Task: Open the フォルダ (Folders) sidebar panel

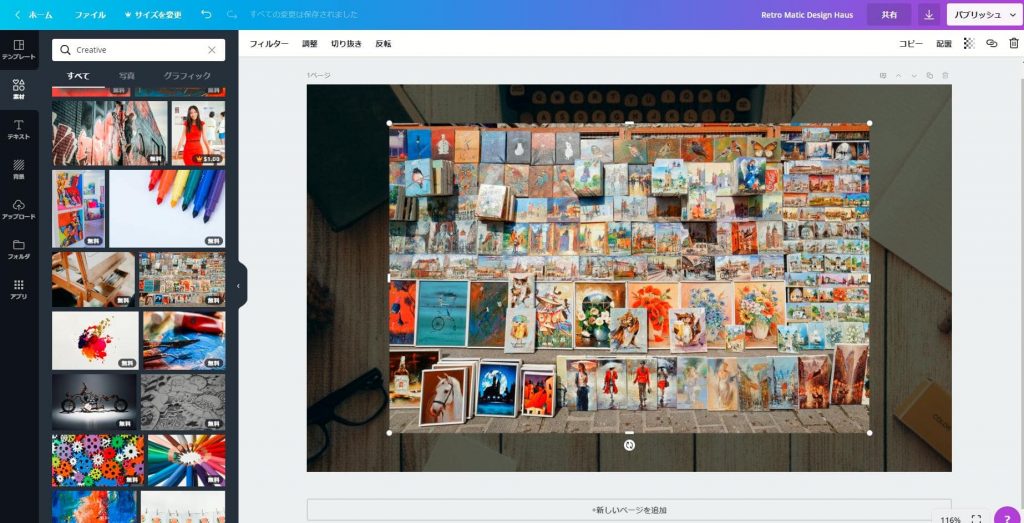Action: tap(18, 249)
